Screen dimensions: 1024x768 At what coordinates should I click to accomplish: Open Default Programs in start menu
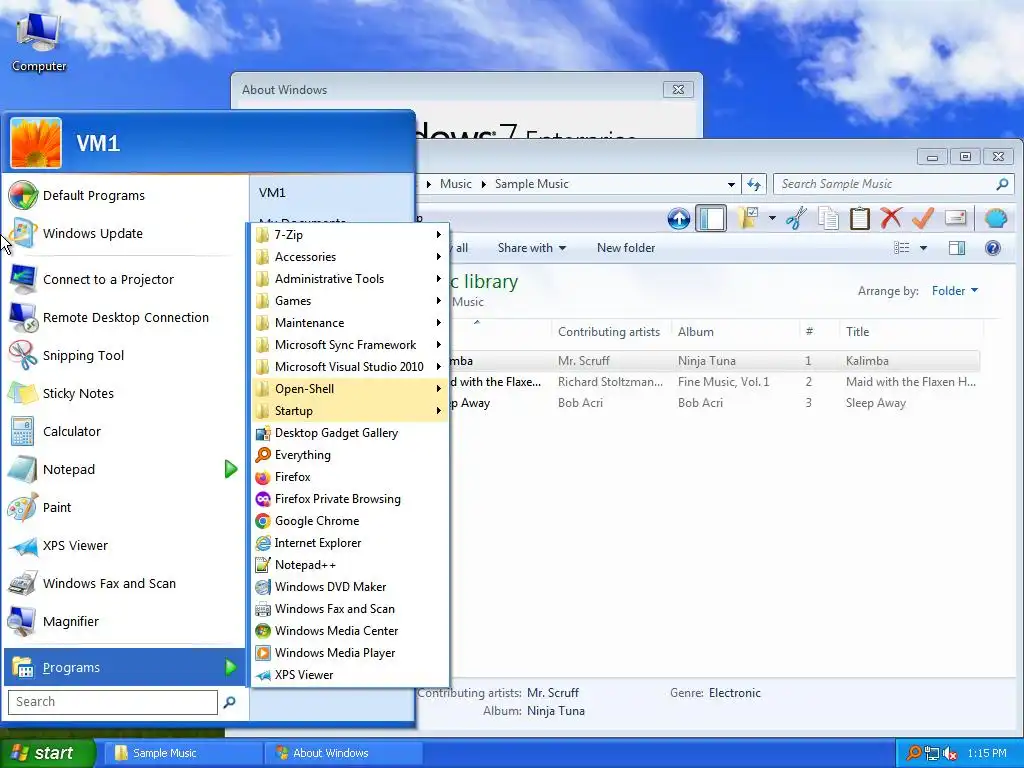124,195
